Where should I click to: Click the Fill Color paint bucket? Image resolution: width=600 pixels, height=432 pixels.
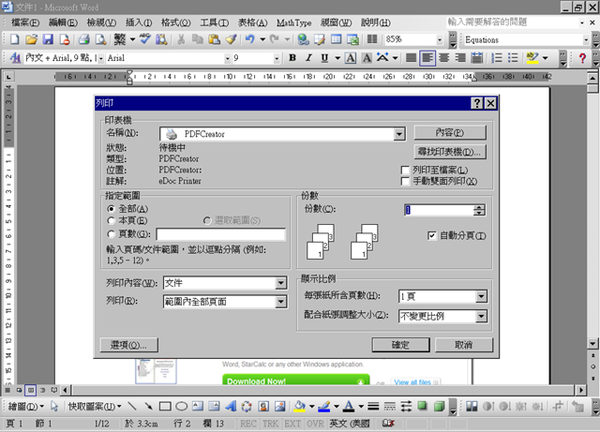click(300, 406)
